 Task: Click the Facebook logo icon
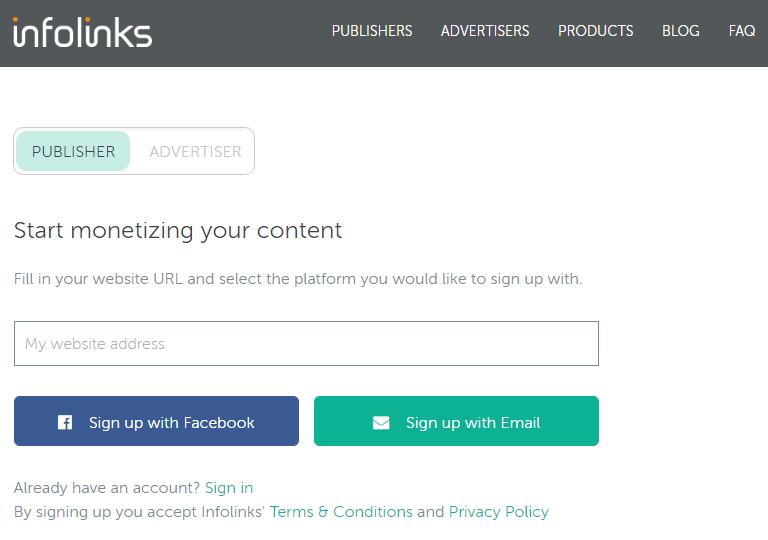point(65,423)
